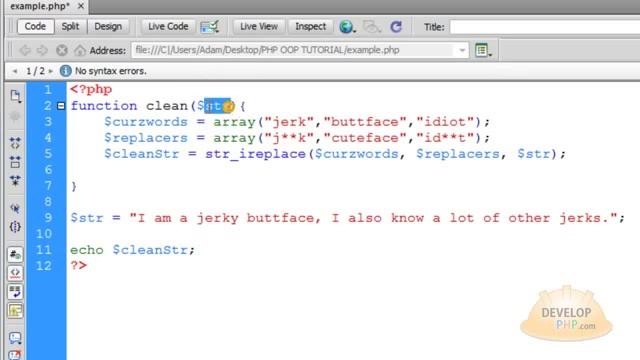Click the word wrap icon
This screenshot has width=640, height=360.
click(x=15, y=292)
